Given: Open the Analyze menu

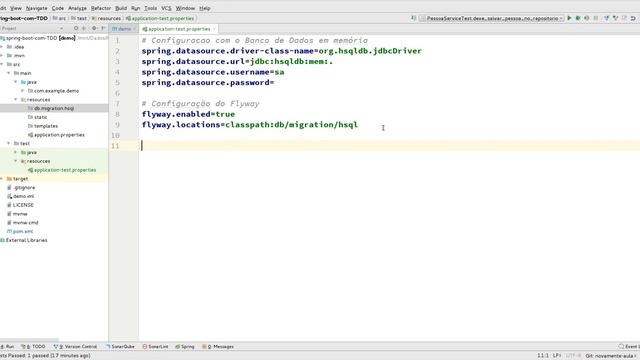Looking at the screenshot, I should 77,8.
